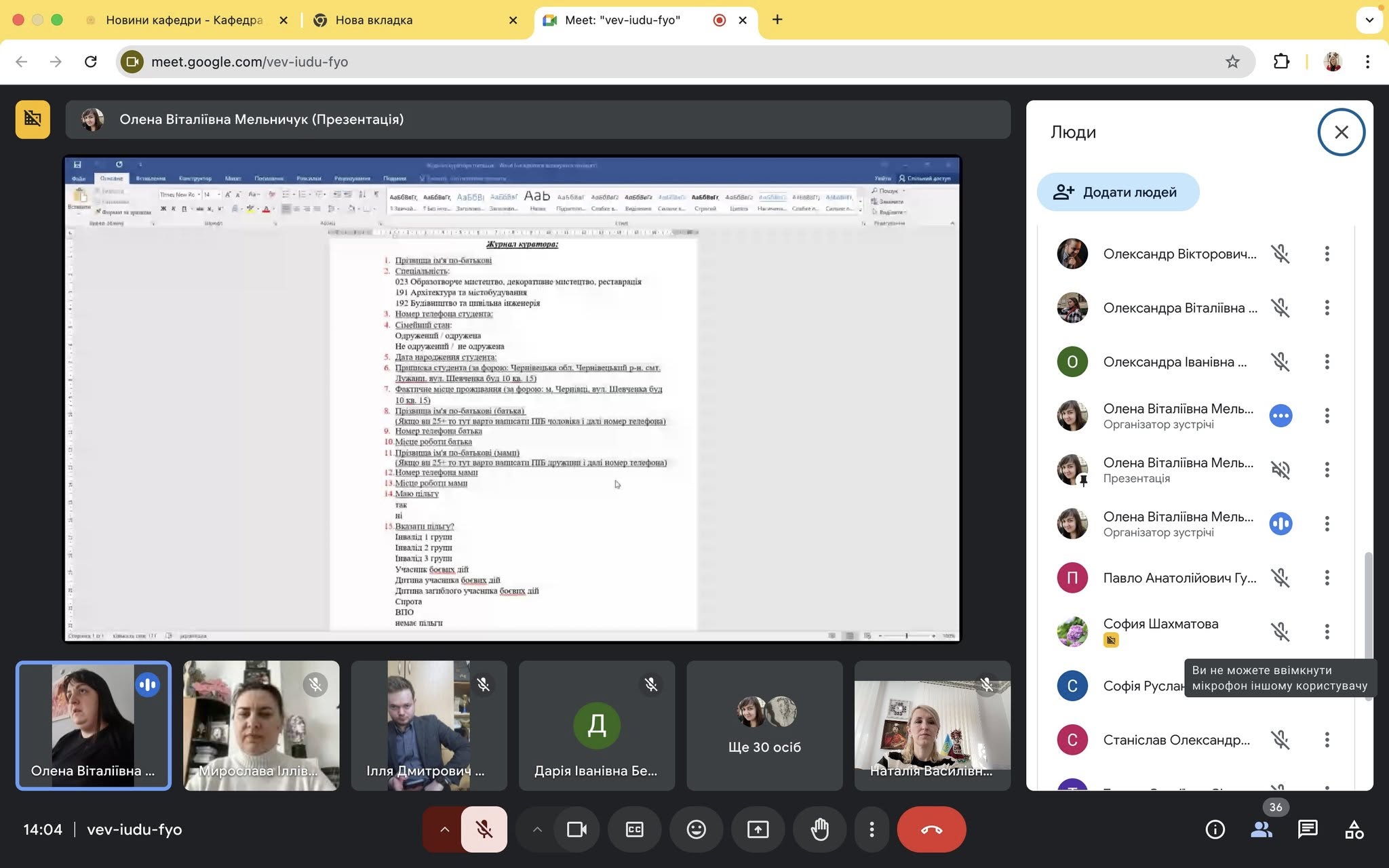Click the muted audio icon on Презентація row

click(x=1280, y=469)
